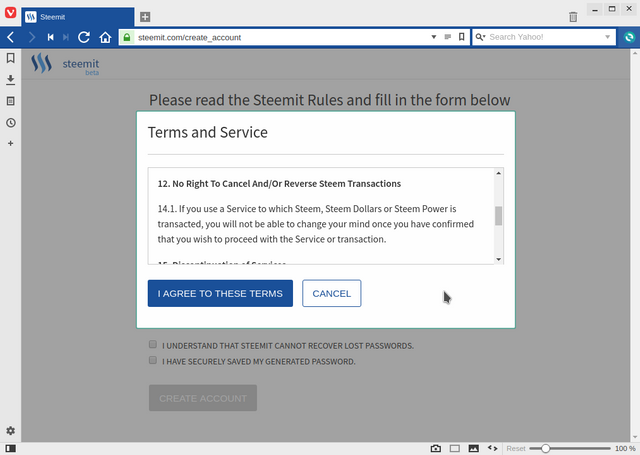Open the Notes panel

click(10, 101)
